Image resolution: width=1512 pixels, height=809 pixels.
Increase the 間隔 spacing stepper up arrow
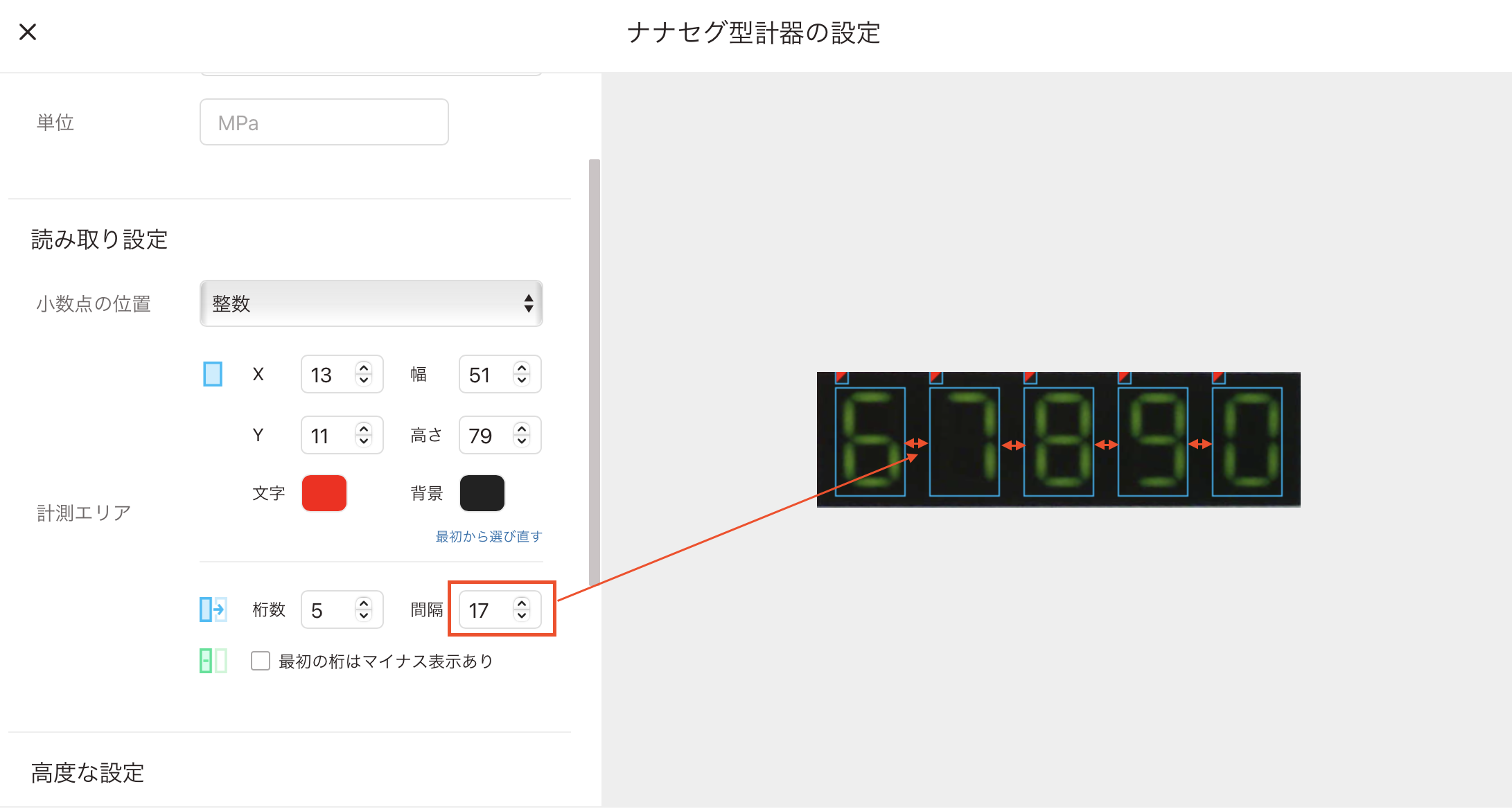click(522, 603)
